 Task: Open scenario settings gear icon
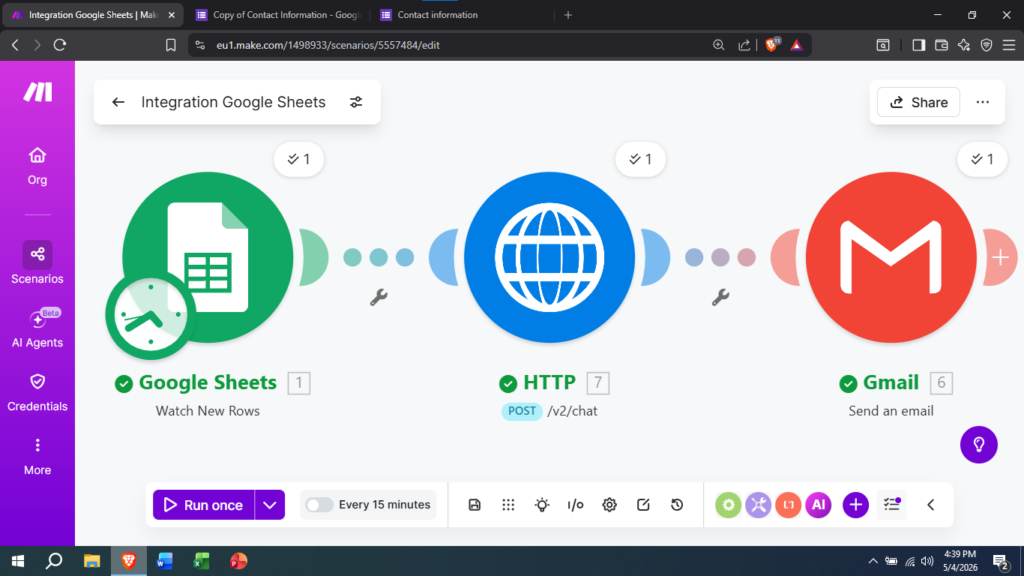click(609, 505)
